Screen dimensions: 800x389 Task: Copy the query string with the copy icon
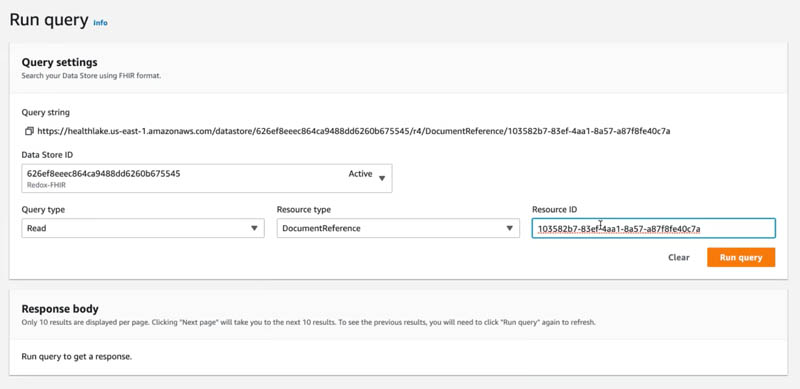29,131
